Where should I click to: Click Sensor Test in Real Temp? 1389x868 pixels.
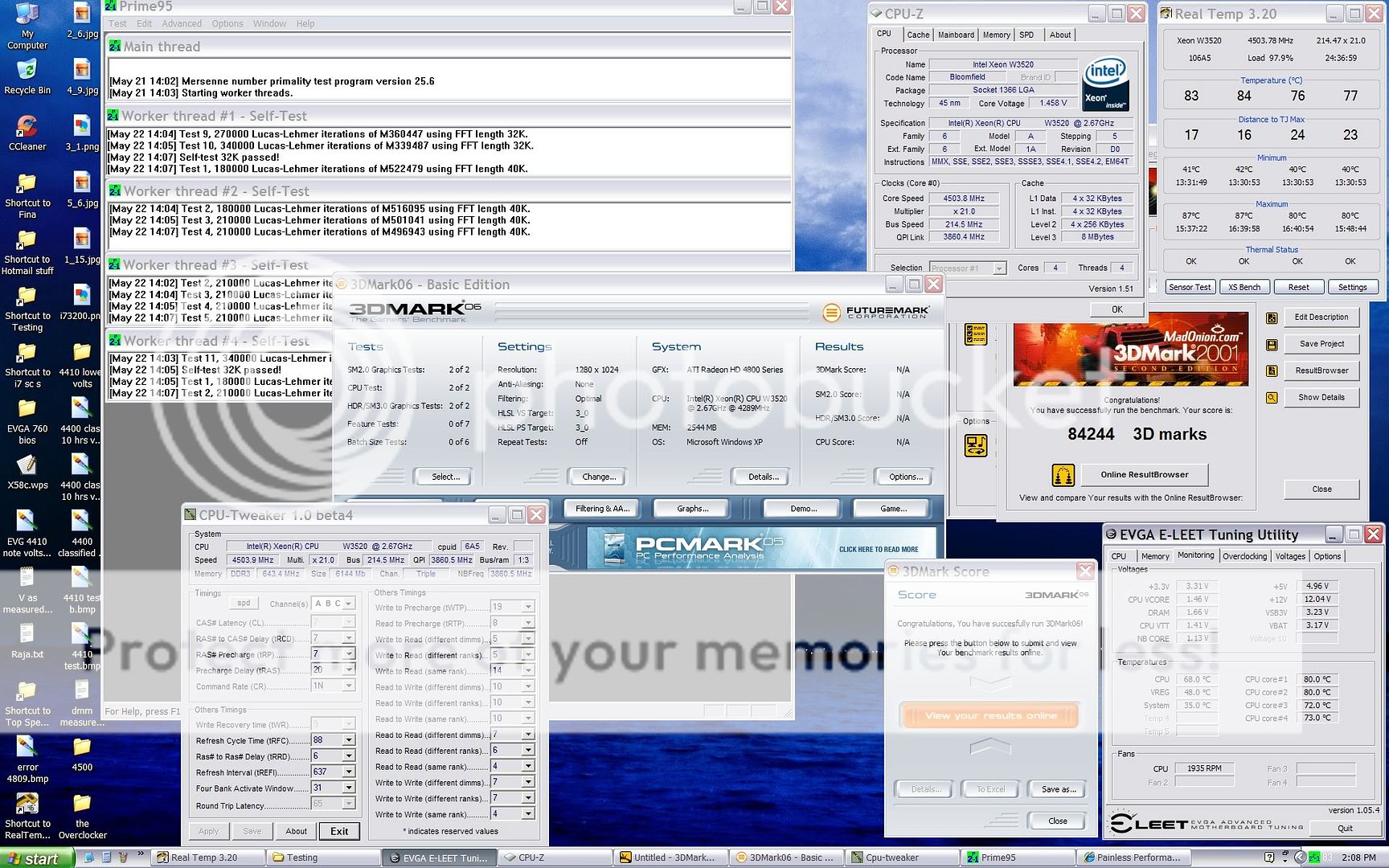pyautogui.click(x=1190, y=287)
